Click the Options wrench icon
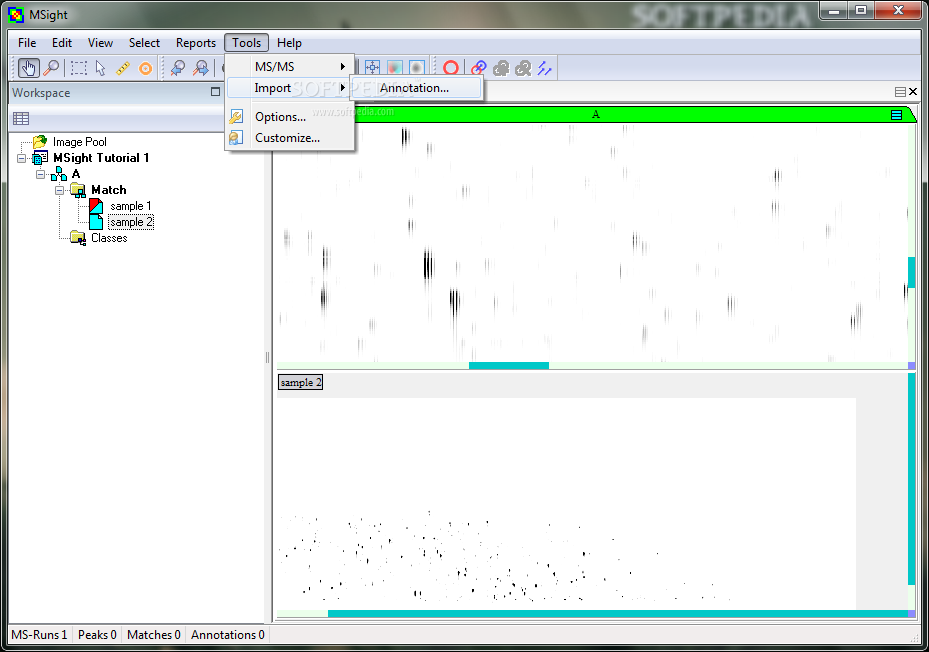The image size is (929, 652). click(x=236, y=117)
